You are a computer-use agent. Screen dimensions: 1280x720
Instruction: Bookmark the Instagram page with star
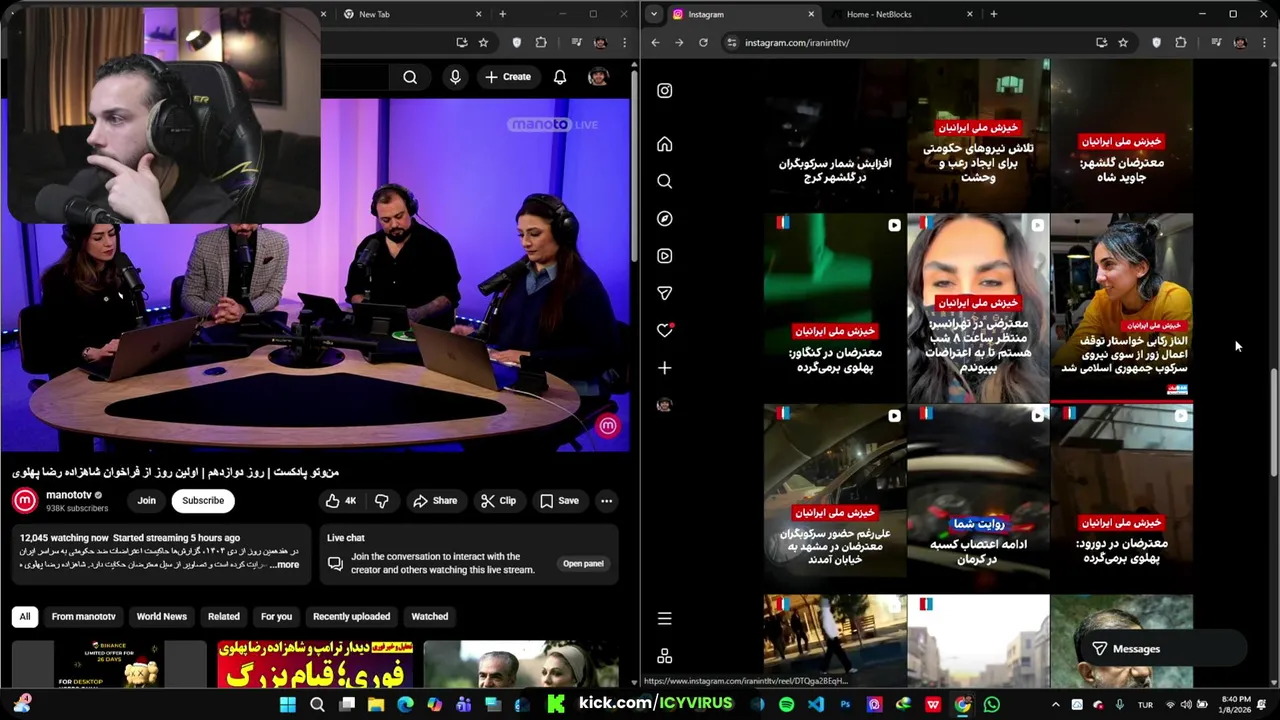point(1123,43)
